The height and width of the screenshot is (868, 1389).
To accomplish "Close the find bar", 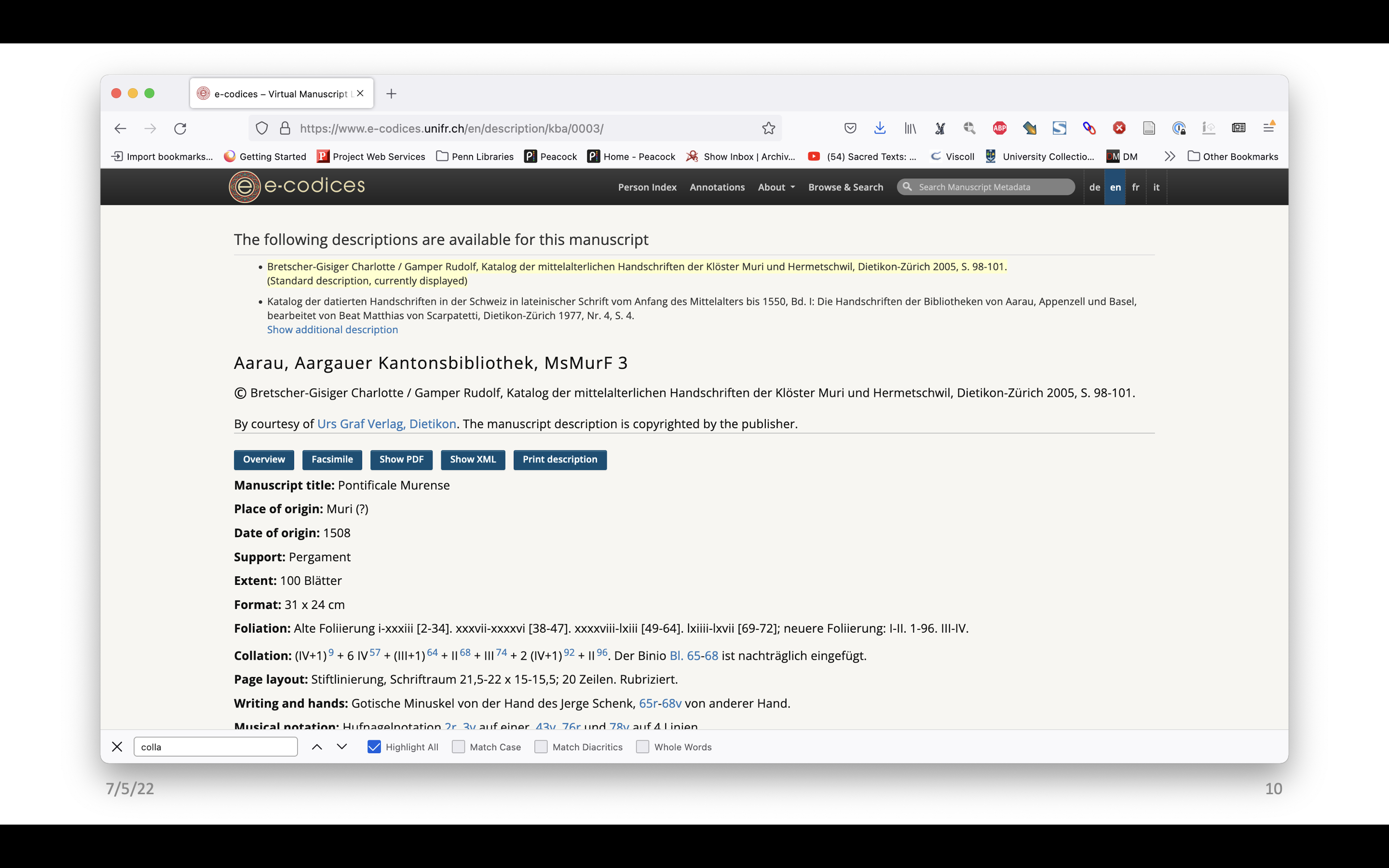I will click(x=117, y=747).
